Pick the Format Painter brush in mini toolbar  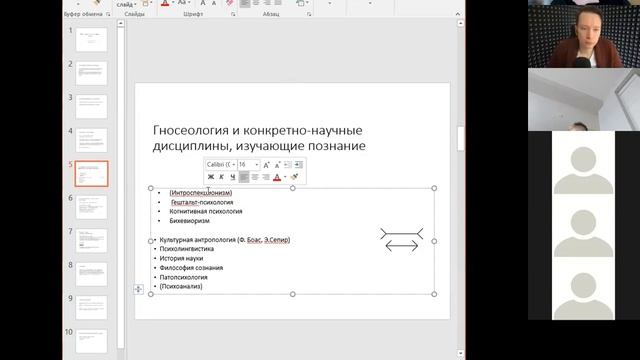295,177
